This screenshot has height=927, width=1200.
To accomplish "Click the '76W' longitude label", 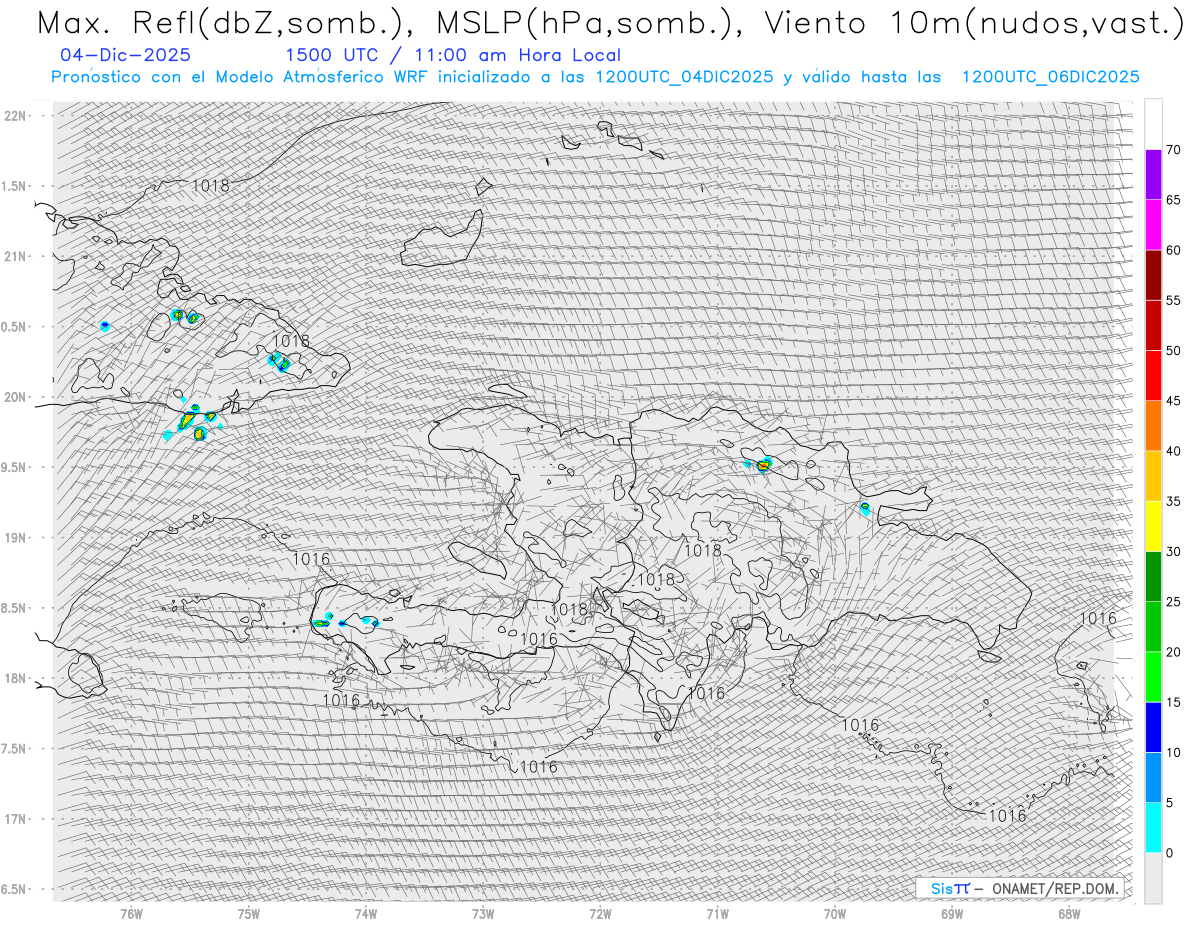I will [x=131, y=913].
